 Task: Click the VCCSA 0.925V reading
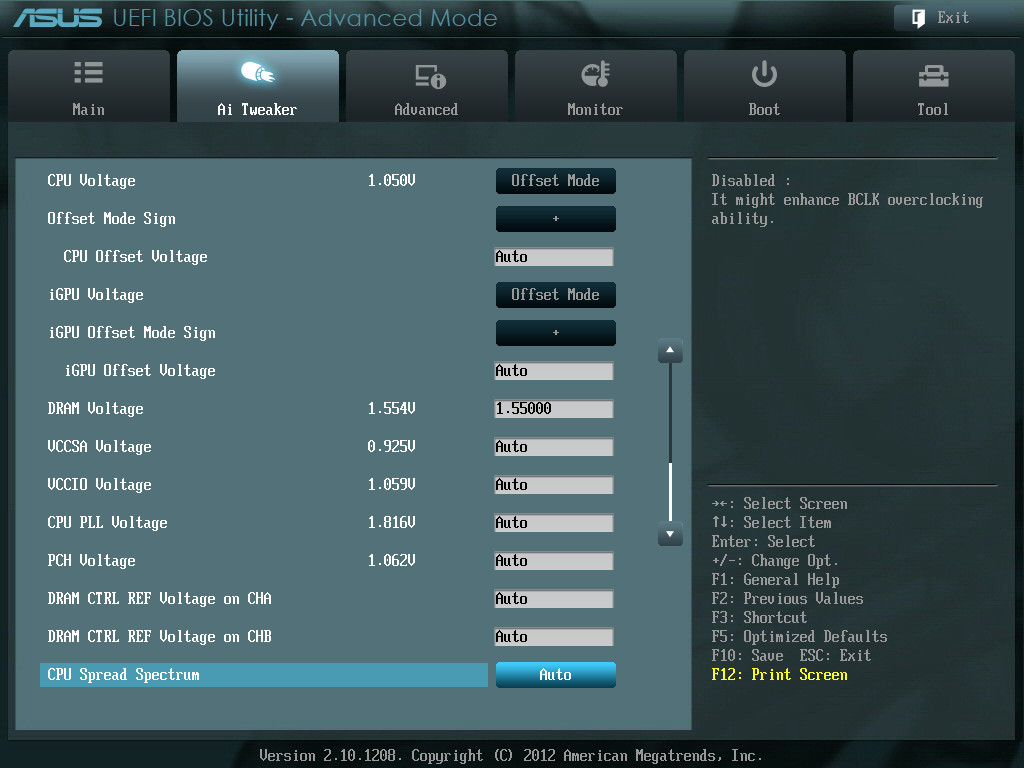coord(392,447)
